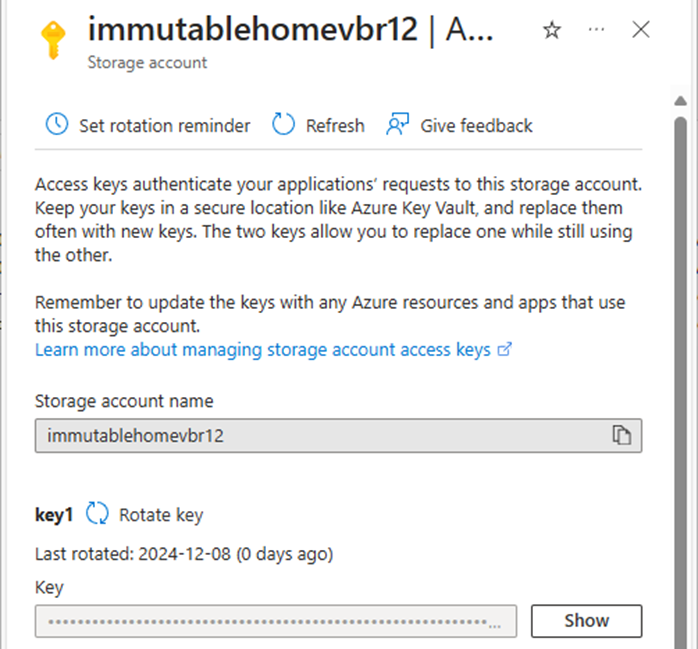698x649 pixels.
Task: Click the yellow key storage account icon
Action: [53, 40]
